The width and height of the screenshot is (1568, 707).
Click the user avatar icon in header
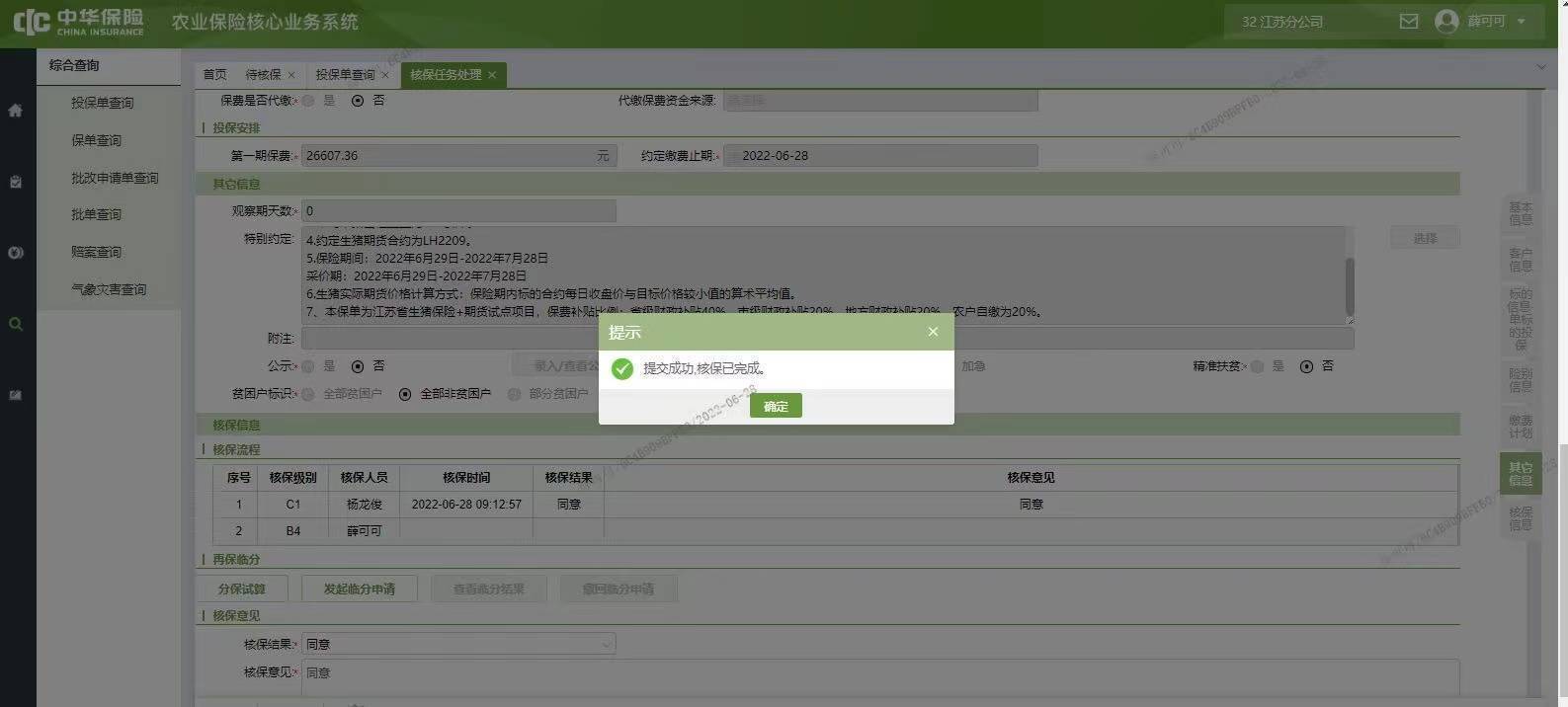pyautogui.click(x=1446, y=21)
